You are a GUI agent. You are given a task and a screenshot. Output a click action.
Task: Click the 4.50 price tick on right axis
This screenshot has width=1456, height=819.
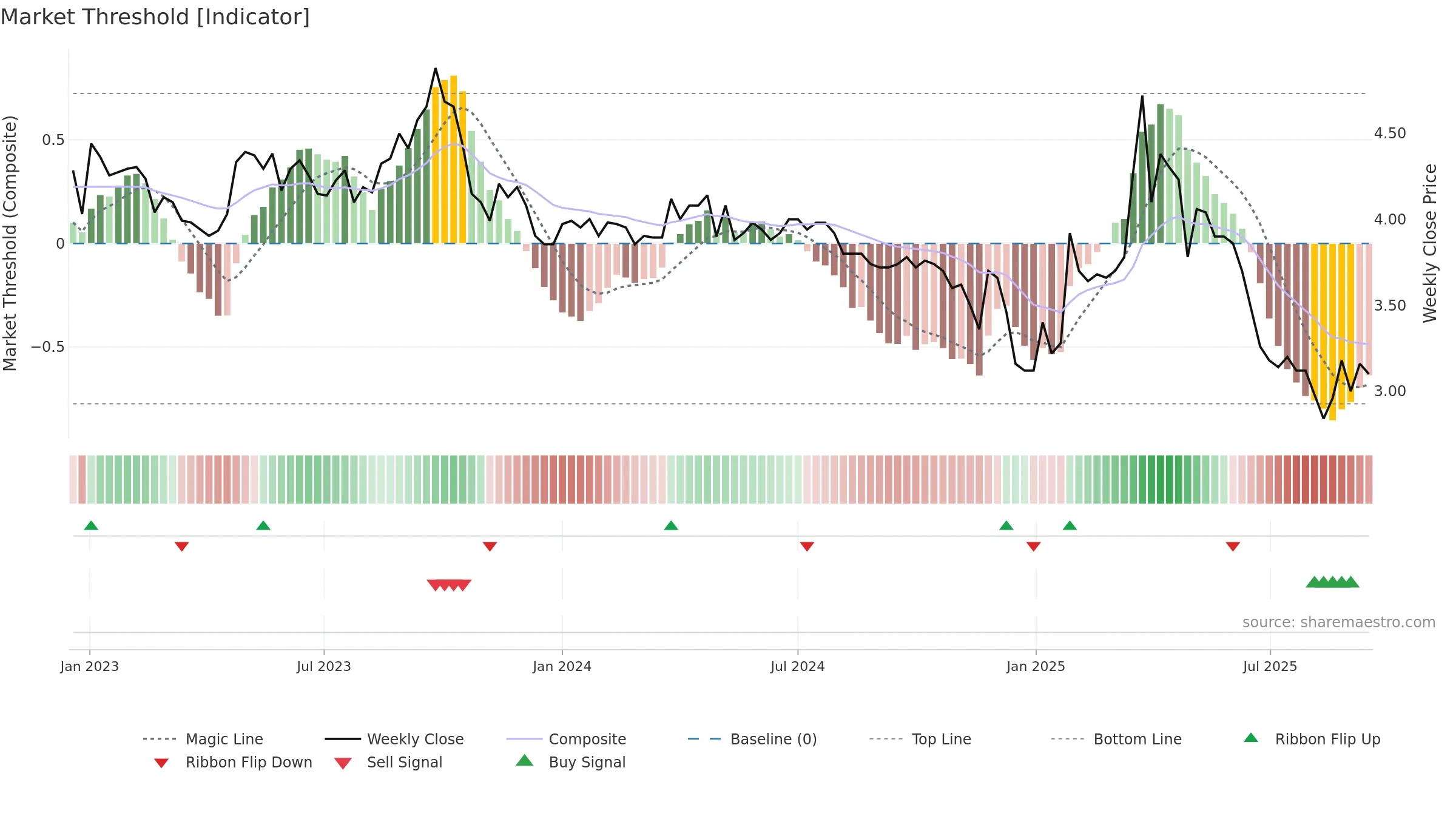[1390, 133]
